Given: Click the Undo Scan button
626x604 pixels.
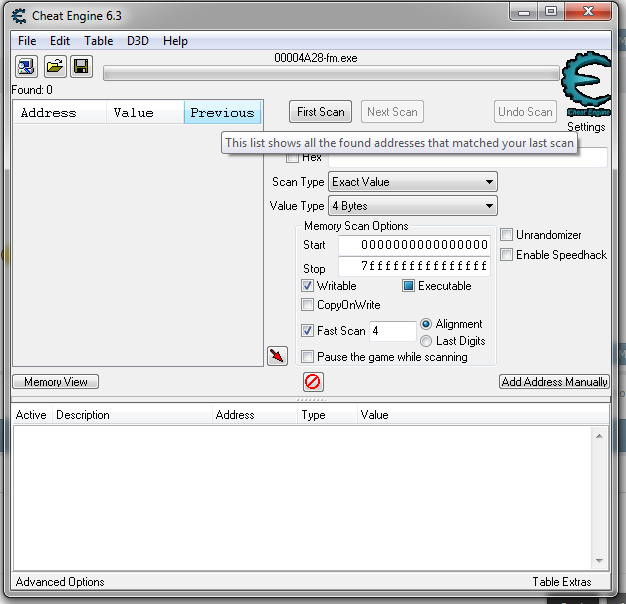Looking at the screenshot, I should pyautogui.click(x=525, y=112).
